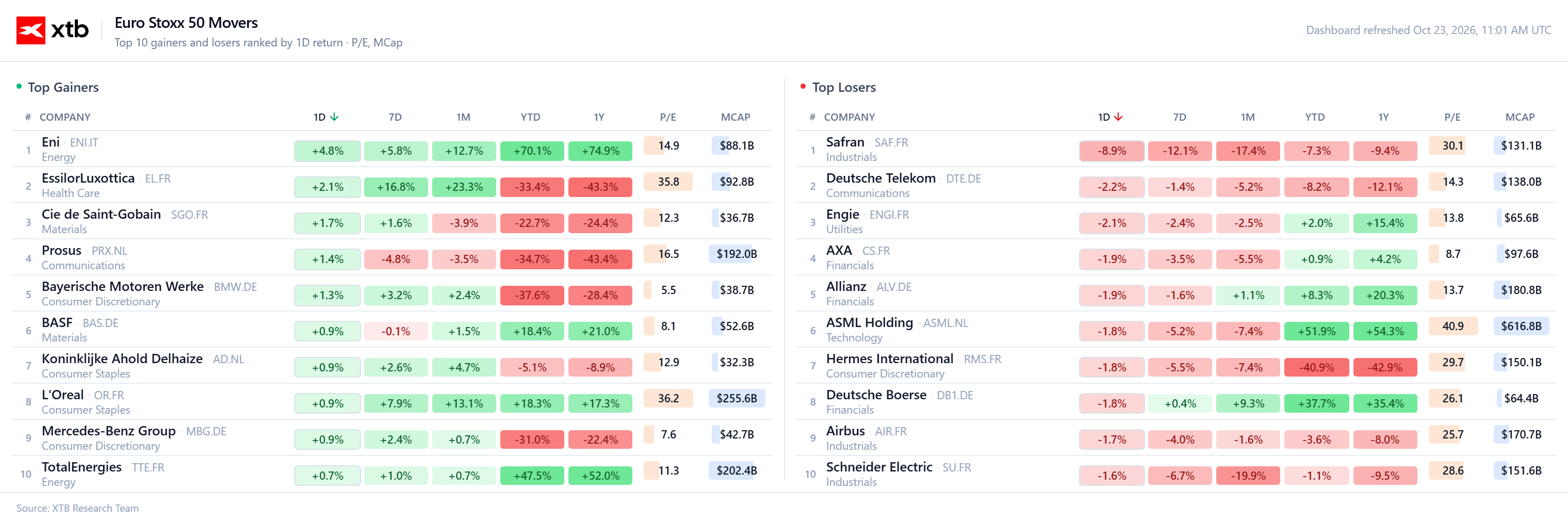Select the Bayerische Motoren Werke company name

[x=122, y=287]
